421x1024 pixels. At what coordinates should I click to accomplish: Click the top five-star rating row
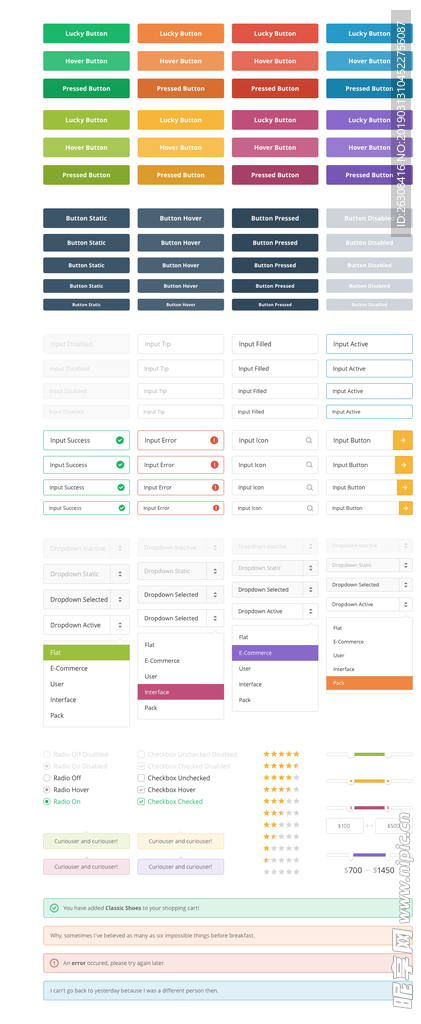(x=281, y=754)
